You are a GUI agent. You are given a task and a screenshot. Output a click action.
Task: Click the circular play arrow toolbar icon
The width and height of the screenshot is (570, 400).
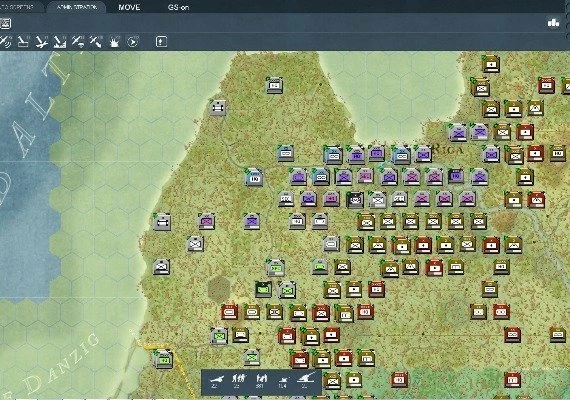(x=133, y=42)
